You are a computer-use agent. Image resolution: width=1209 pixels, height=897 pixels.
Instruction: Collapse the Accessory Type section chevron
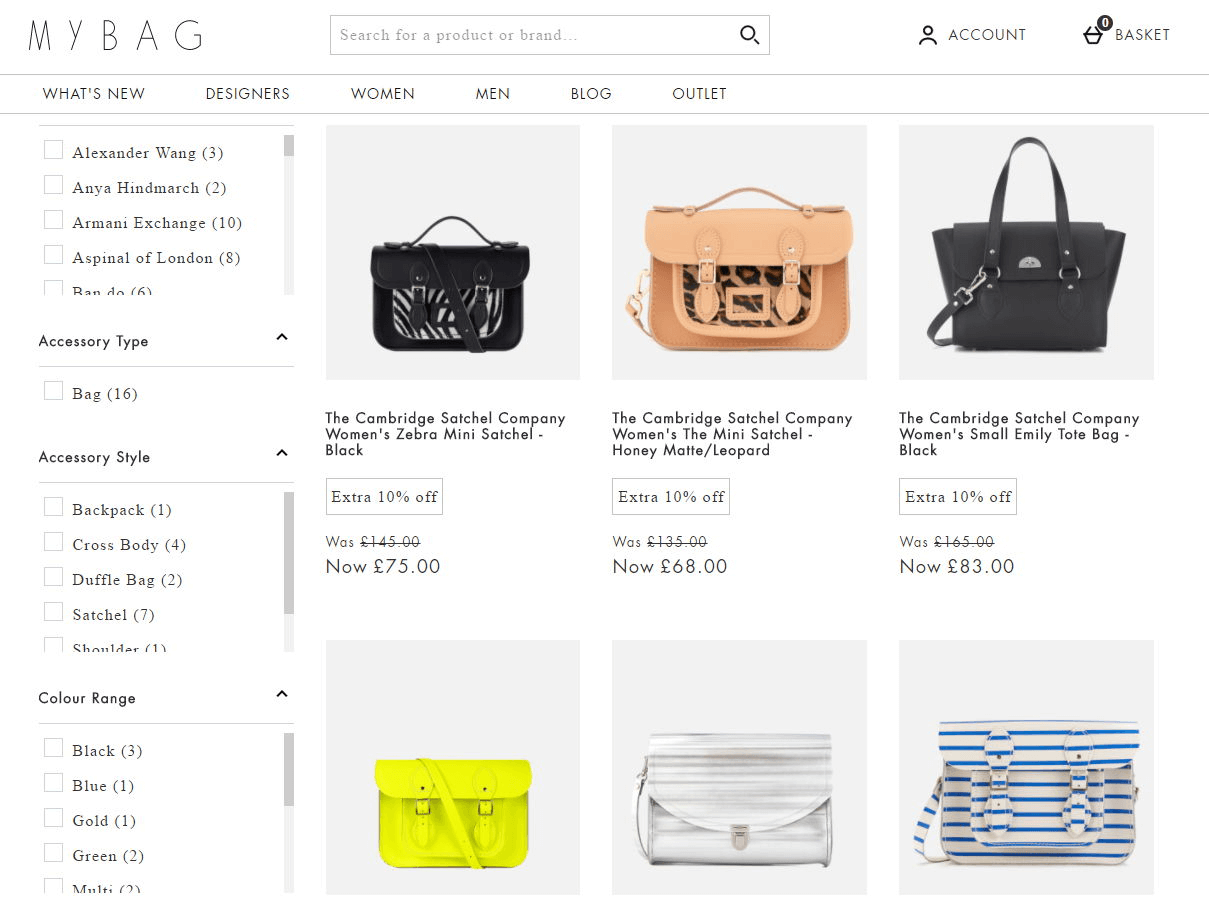pos(282,337)
